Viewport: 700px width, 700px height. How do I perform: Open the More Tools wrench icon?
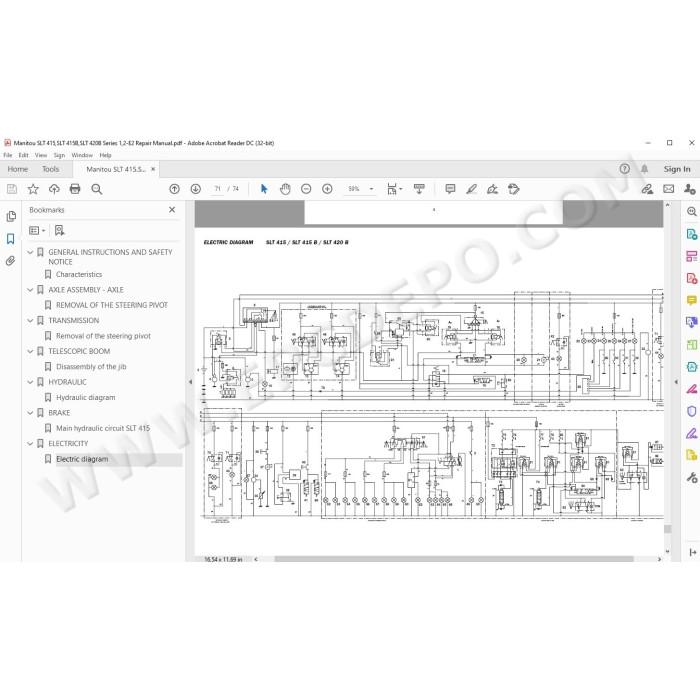(x=692, y=478)
